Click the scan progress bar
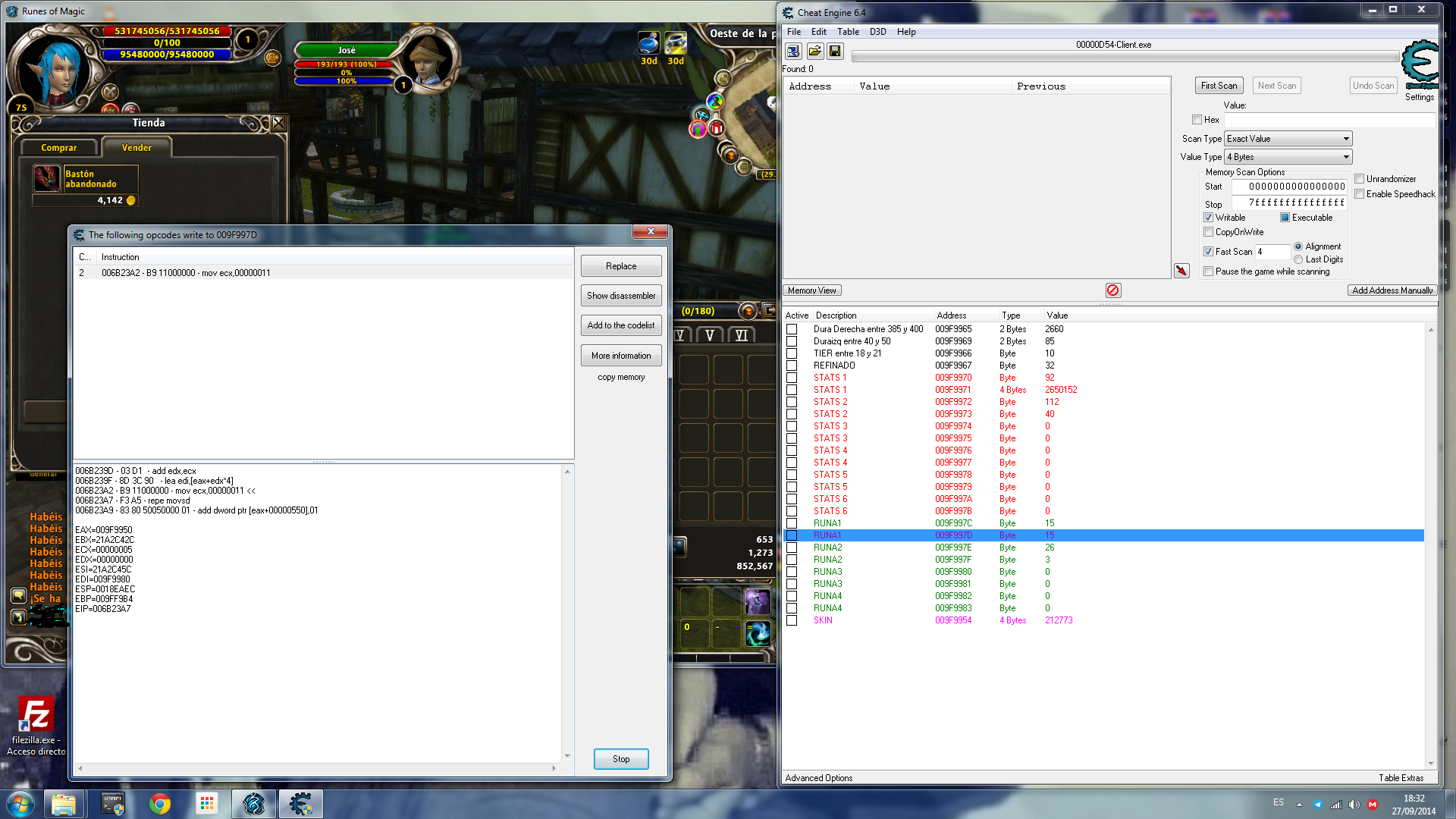1456x819 pixels. coord(1125,57)
